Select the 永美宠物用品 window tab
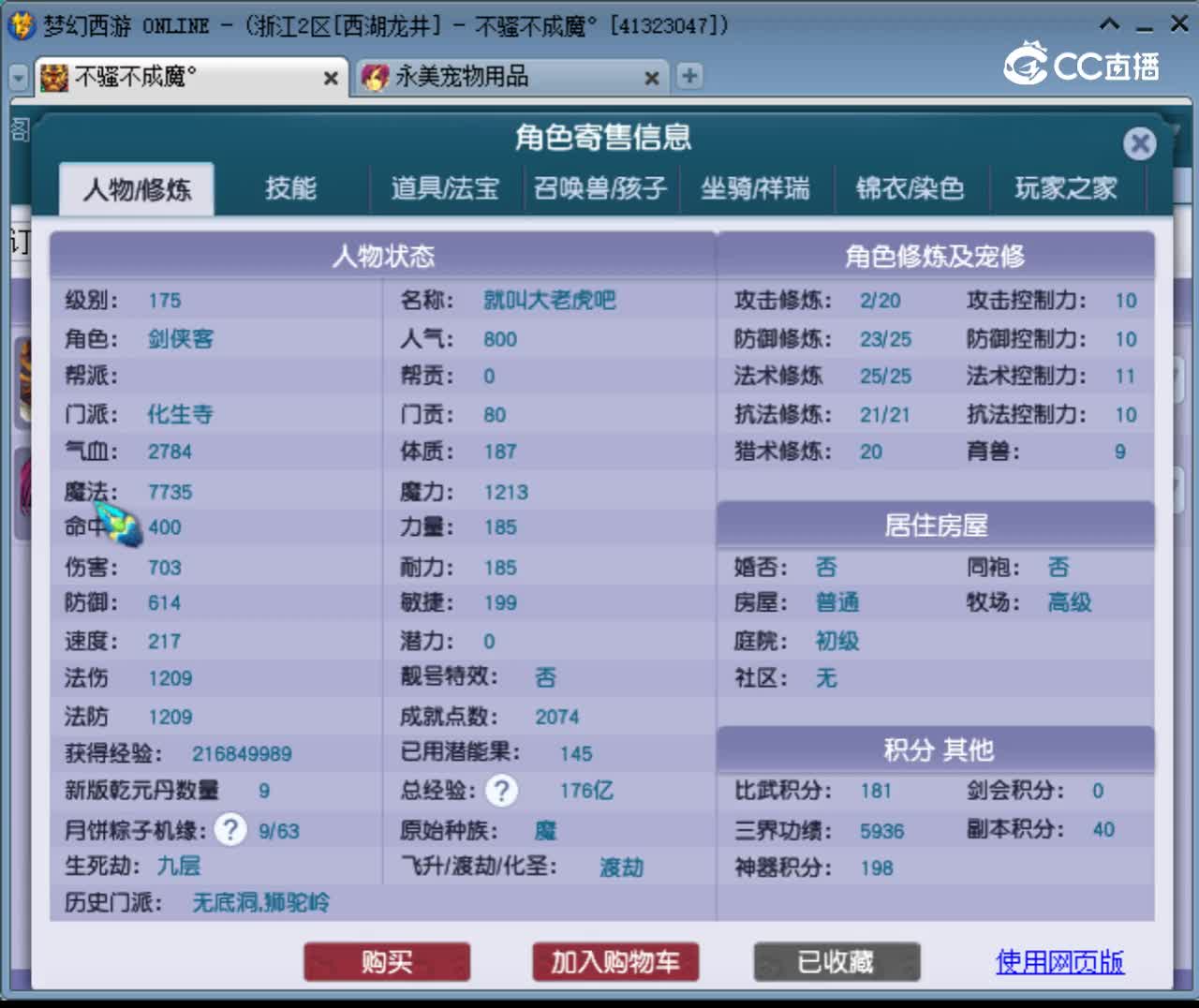This screenshot has height=1008, width=1199. coord(511,77)
